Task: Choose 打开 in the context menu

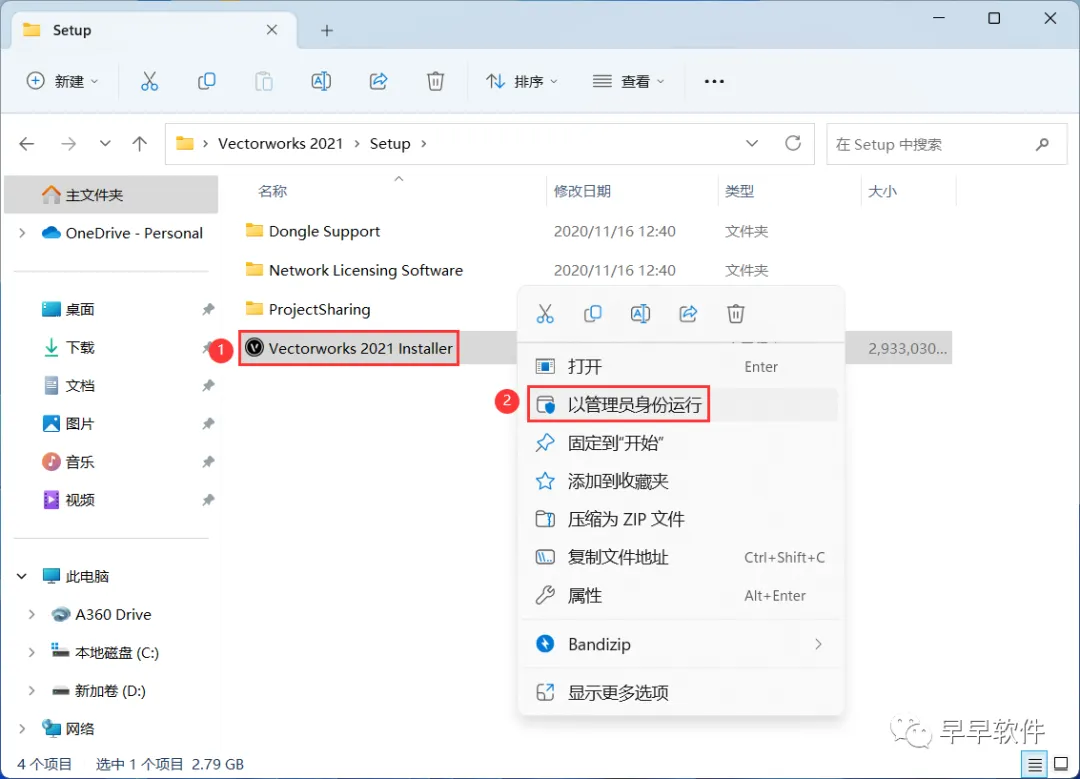Action: click(x=681, y=366)
